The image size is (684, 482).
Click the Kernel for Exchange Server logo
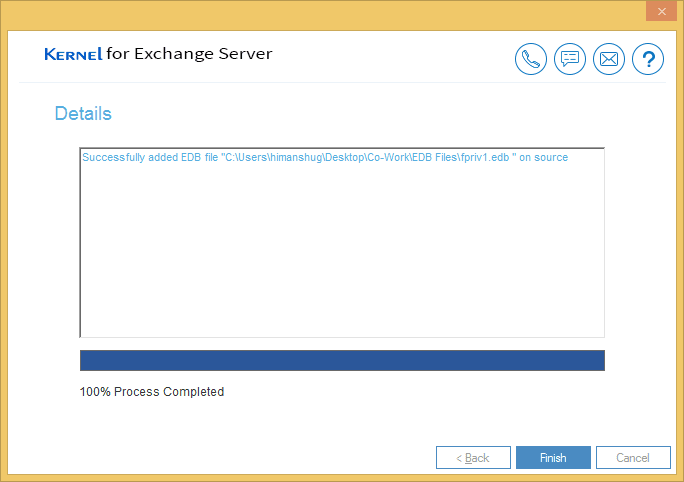click(x=158, y=54)
